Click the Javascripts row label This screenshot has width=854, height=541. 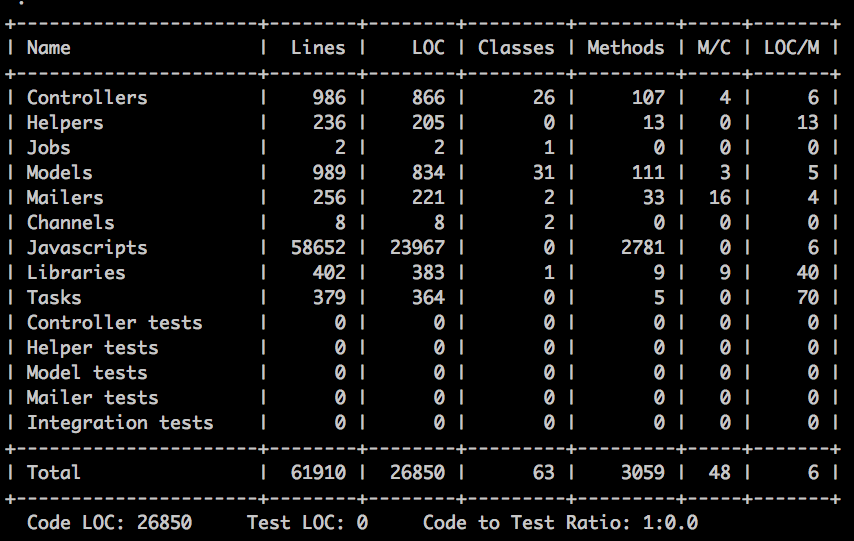[87, 247]
